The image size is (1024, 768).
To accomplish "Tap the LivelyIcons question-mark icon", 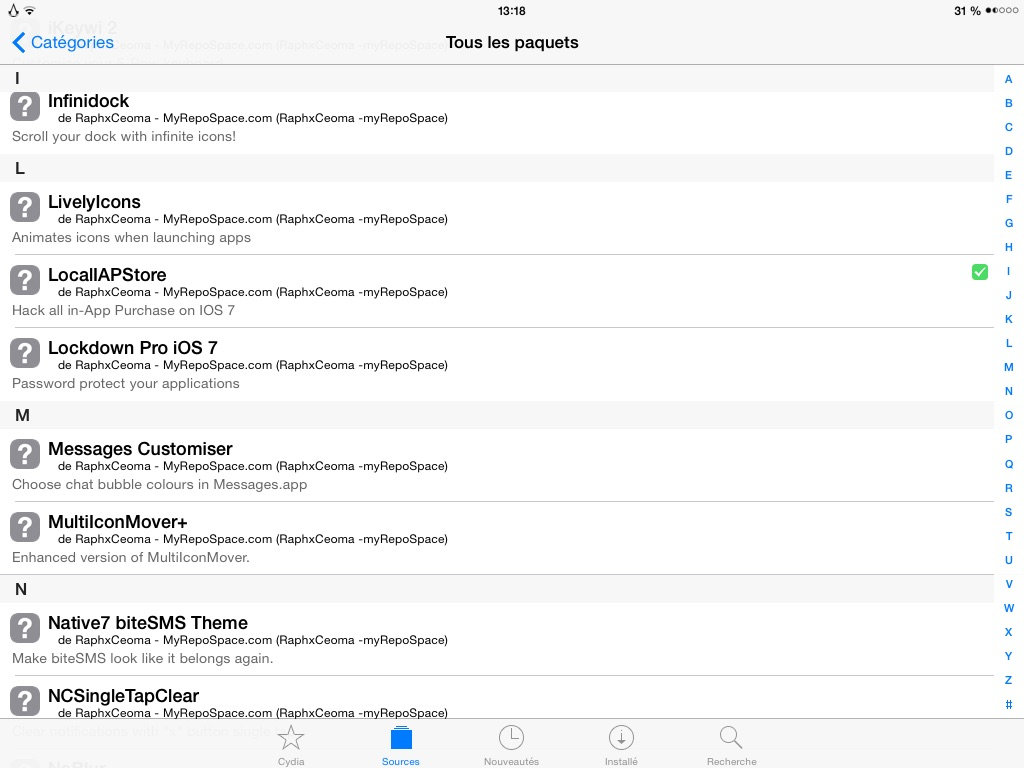I will (25, 207).
